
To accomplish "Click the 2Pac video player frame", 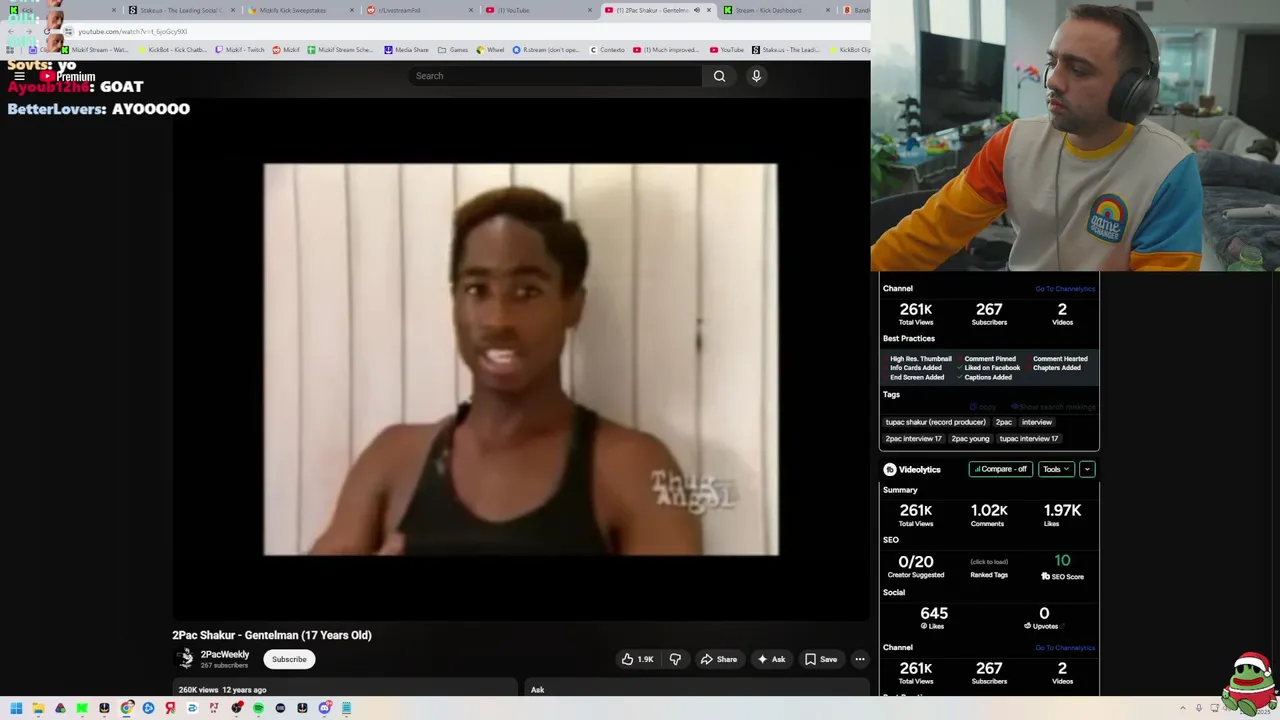I will 520,360.
